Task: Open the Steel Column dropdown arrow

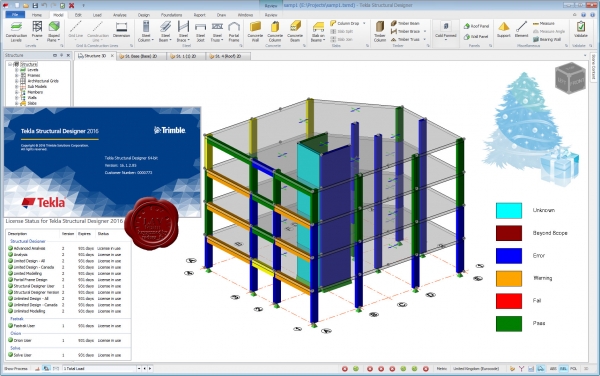Action: (152, 40)
